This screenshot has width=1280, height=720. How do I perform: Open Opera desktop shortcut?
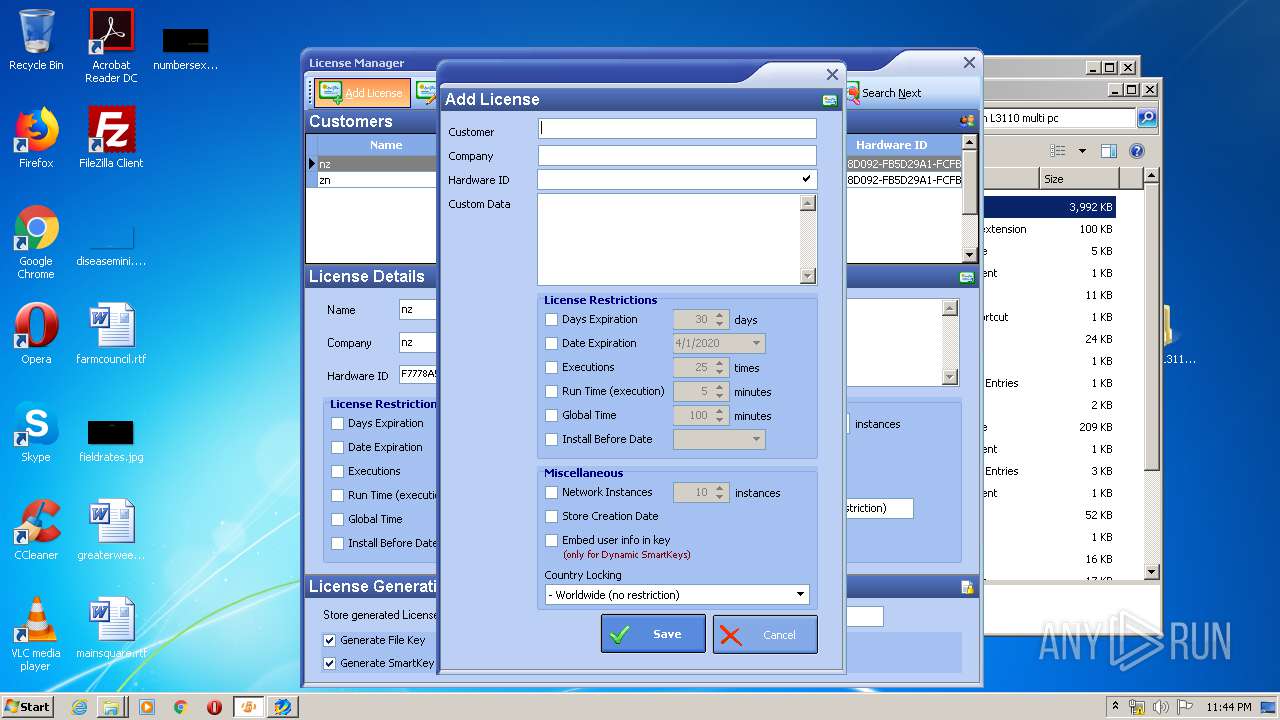pos(36,334)
